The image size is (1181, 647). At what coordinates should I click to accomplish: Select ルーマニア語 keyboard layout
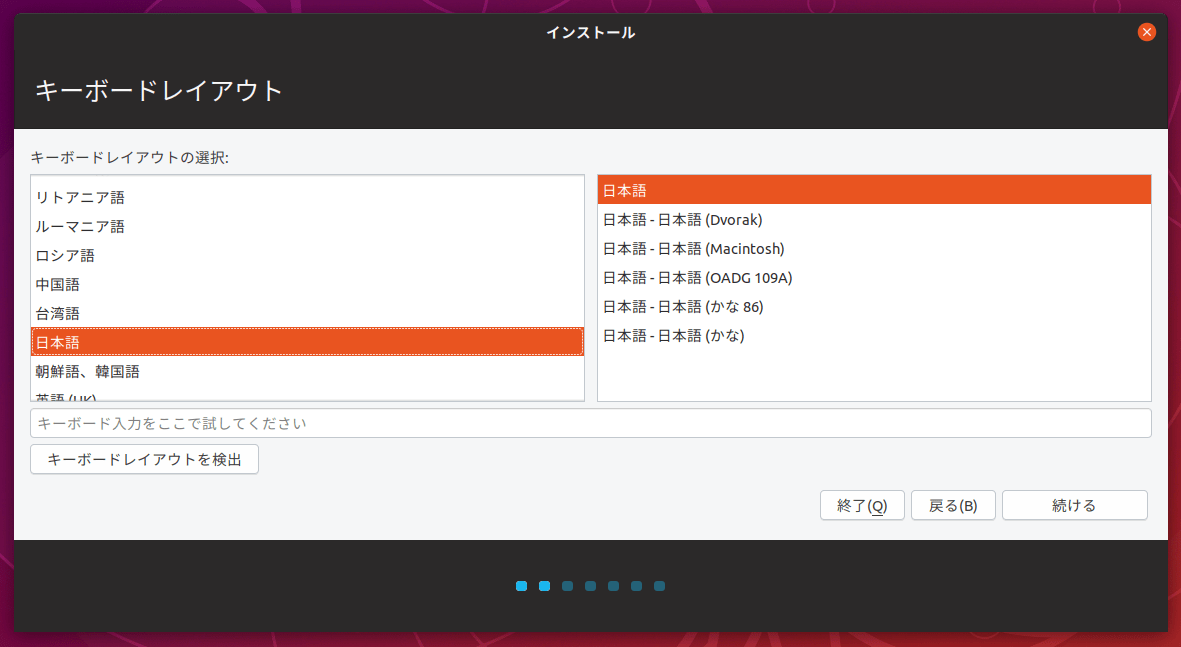pos(307,227)
